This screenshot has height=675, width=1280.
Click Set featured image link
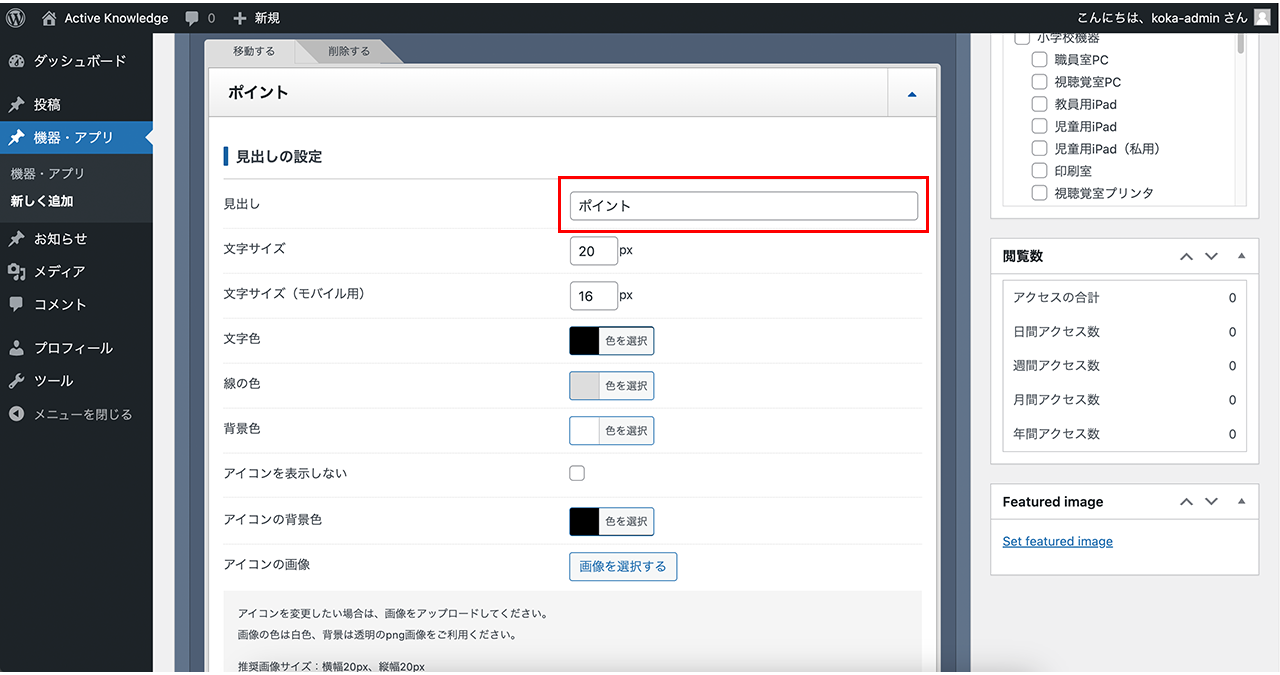pos(1057,542)
